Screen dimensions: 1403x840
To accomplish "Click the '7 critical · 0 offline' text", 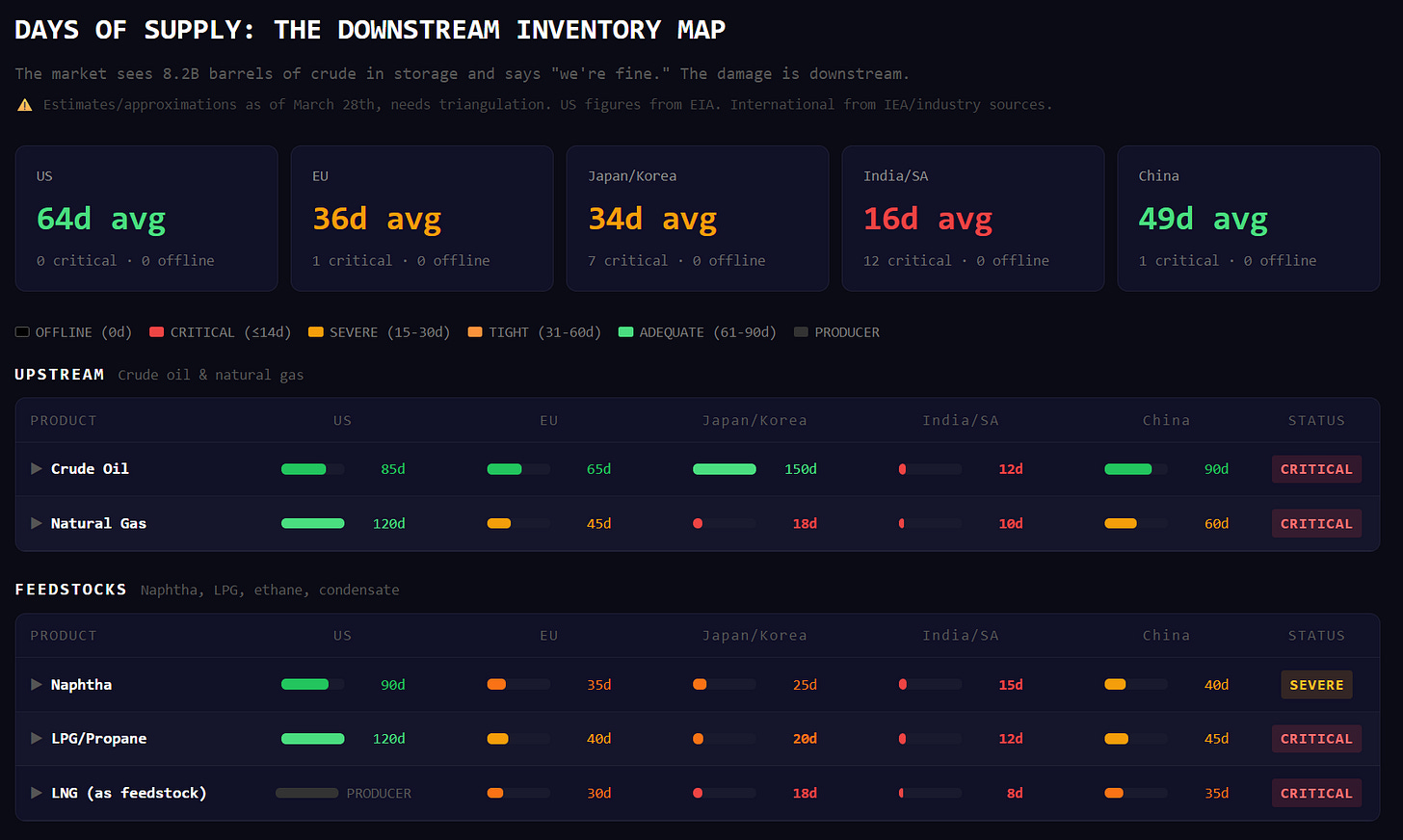I will 676,261.
